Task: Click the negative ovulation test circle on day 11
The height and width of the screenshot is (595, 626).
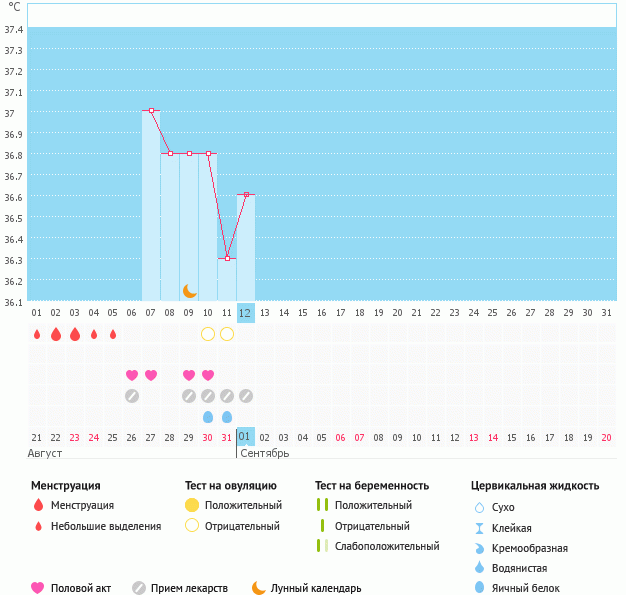Action: (x=227, y=334)
